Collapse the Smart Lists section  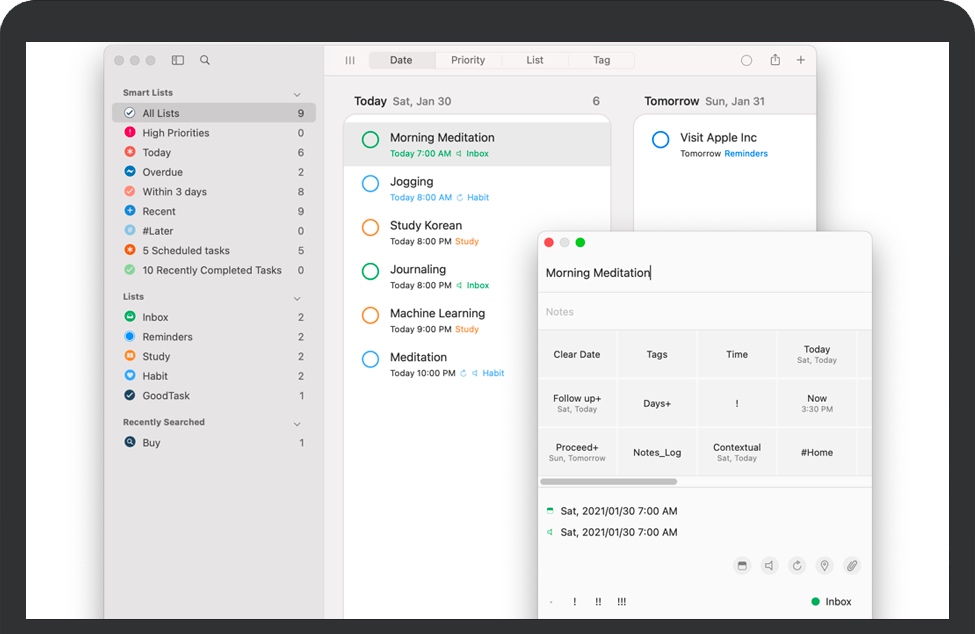point(297,94)
